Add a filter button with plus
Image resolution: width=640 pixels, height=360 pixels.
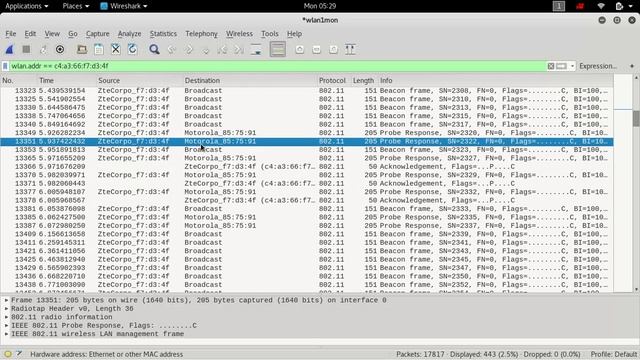pyautogui.click(x=632, y=66)
